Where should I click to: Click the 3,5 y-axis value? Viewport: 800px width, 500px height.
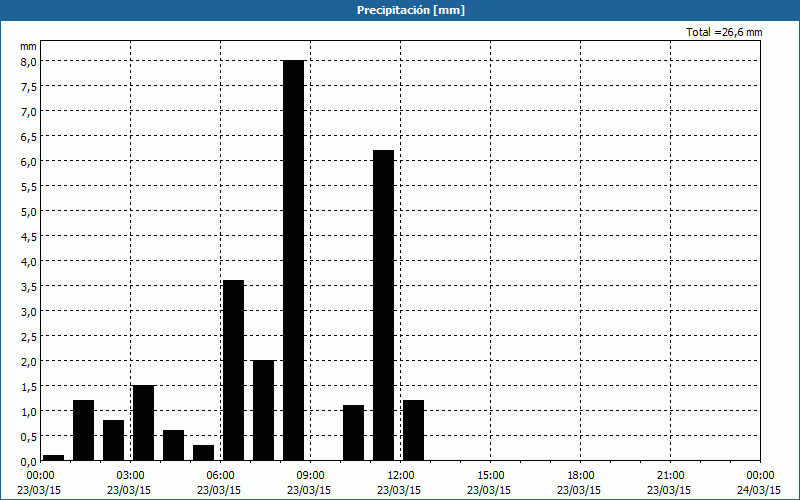pos(28,286)
